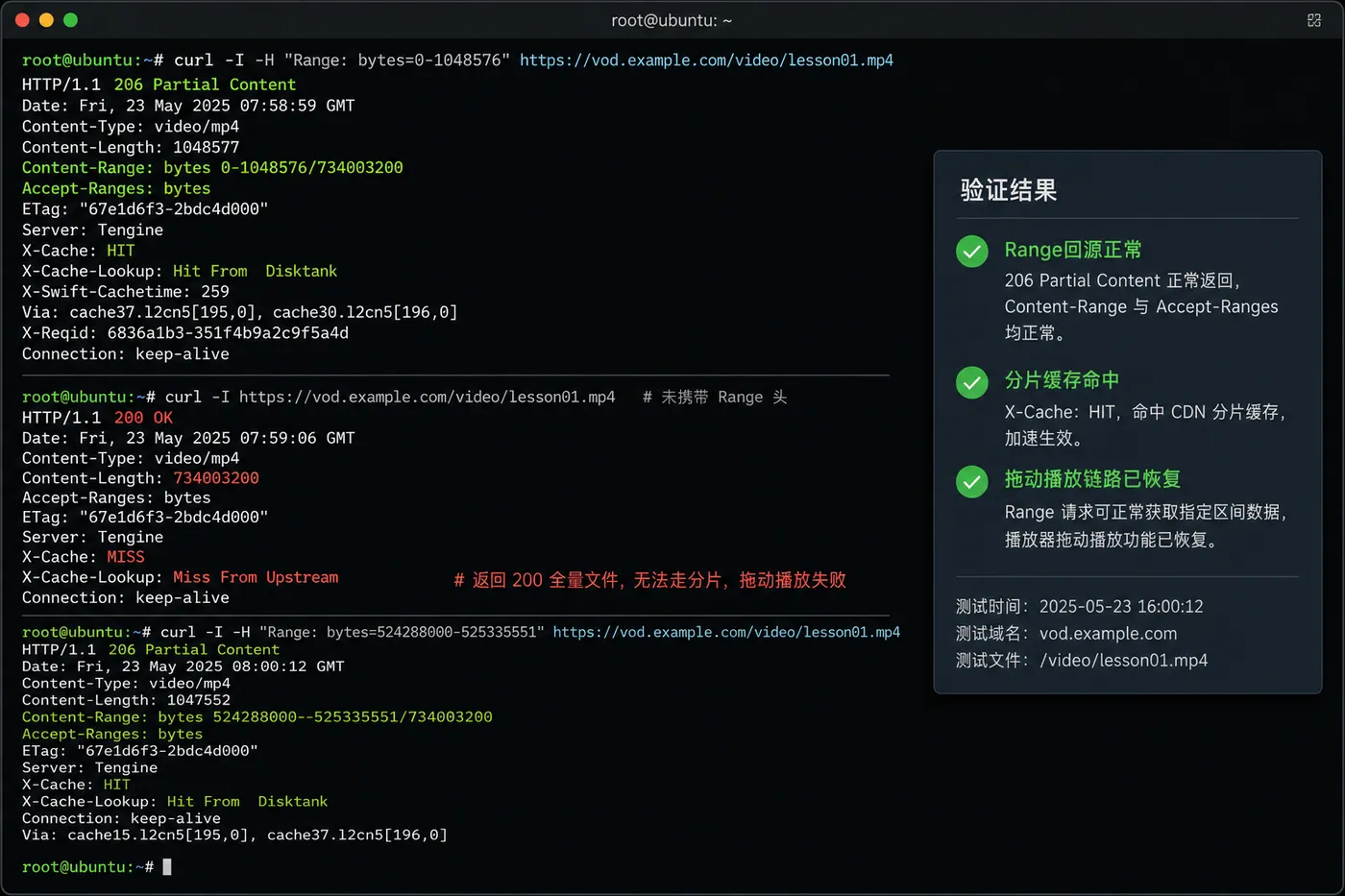The image size is (1345, 896).
Task: Click Content-Range: bytes 0-1048576/734003200
Action: point(212,167)
